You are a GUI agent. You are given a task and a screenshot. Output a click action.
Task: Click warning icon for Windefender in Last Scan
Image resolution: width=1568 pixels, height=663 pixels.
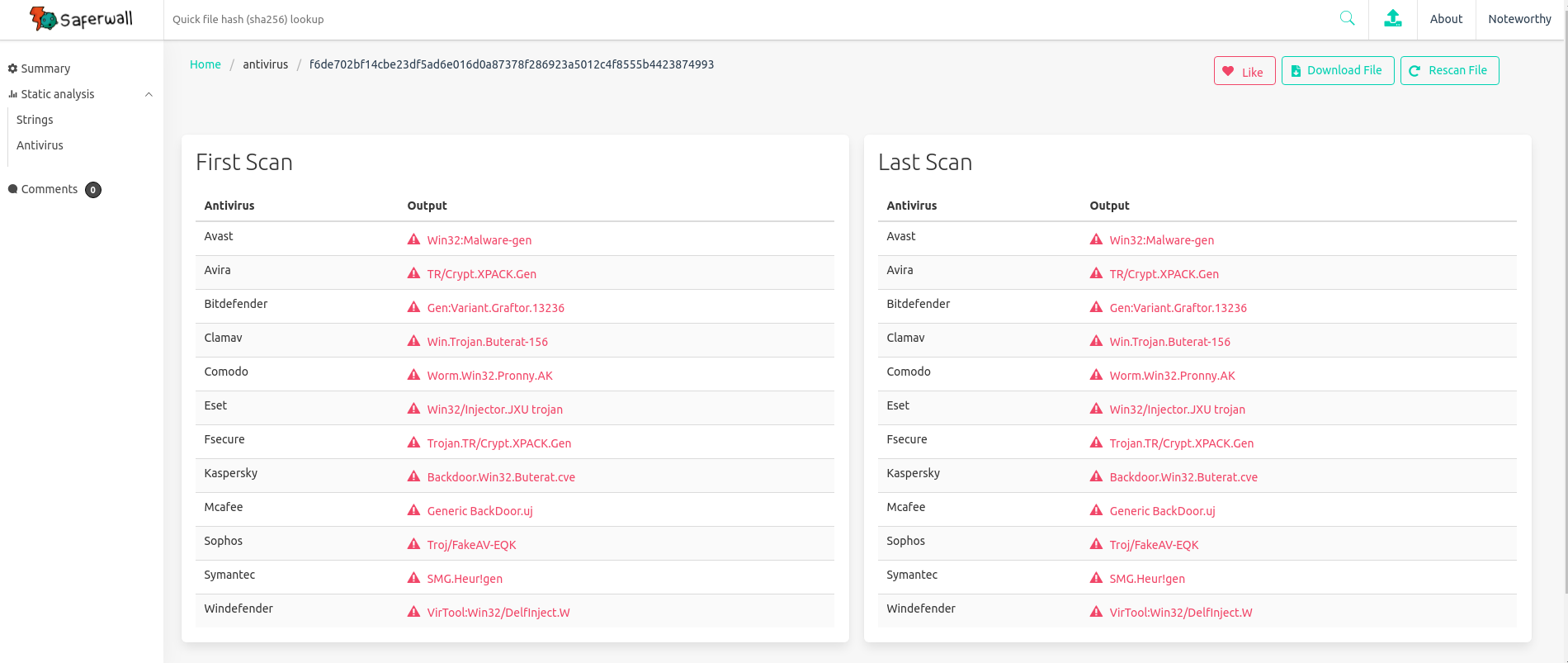click(1096, 612)
